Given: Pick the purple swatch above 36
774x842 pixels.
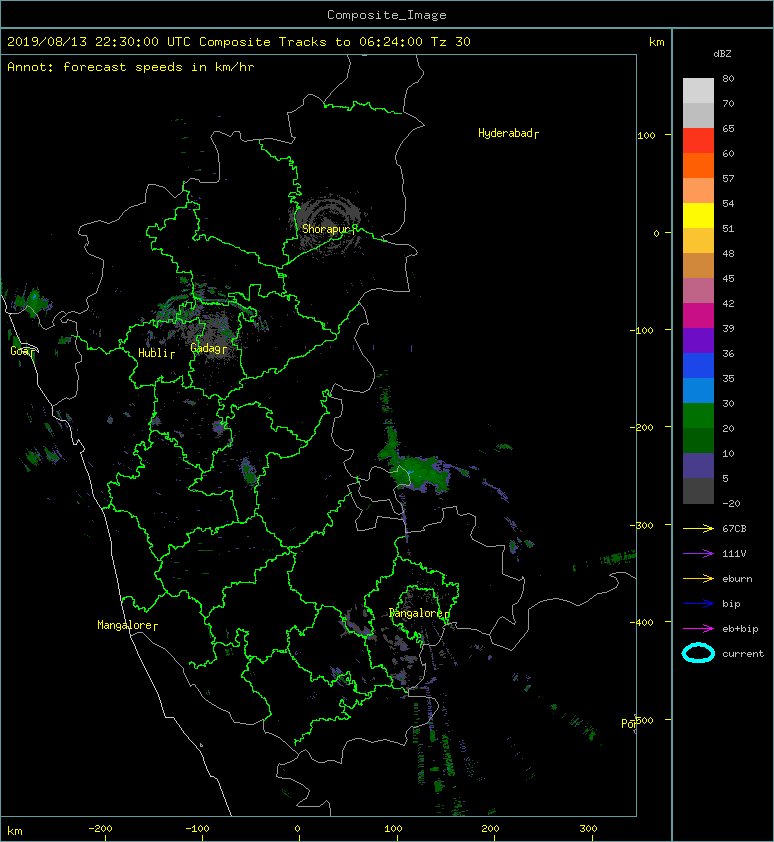Looking at the screenshot, I should pos(698,340).
